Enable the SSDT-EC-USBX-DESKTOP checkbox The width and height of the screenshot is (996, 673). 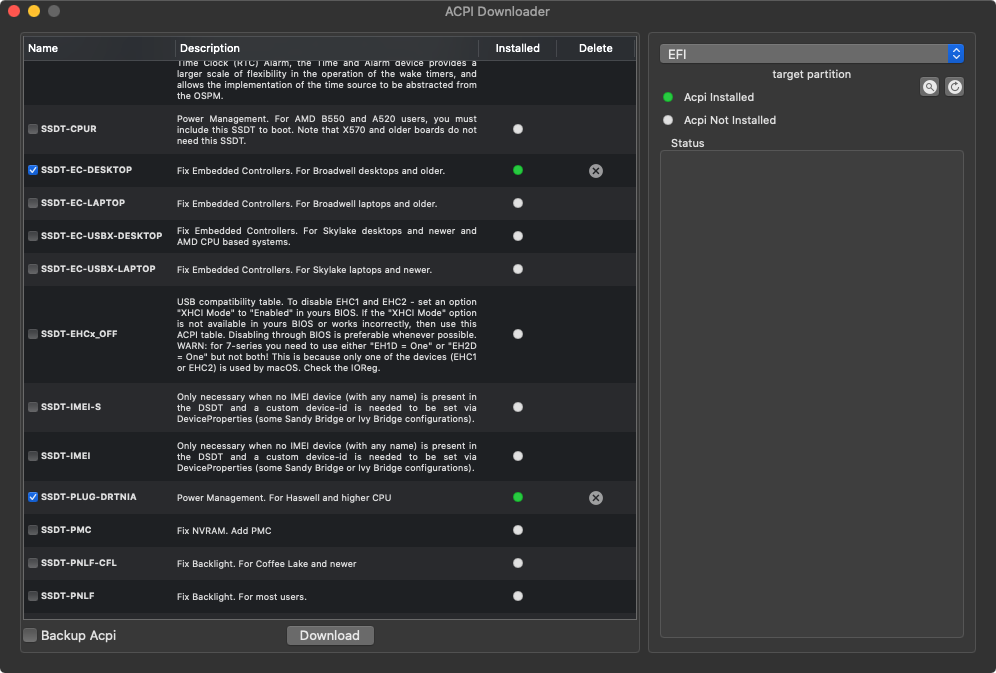33,236
